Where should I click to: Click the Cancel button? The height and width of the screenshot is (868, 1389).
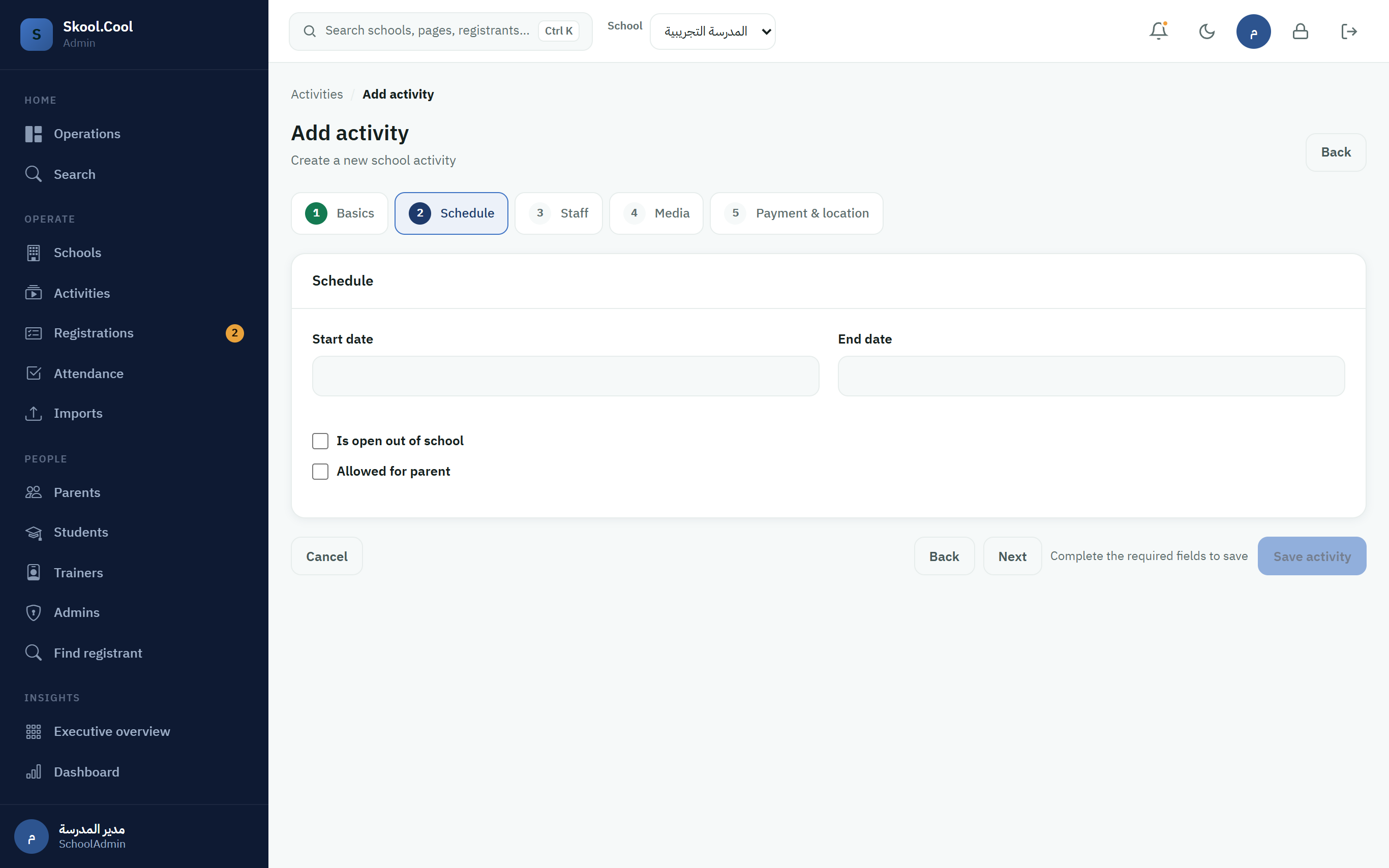tap(326, 555)
